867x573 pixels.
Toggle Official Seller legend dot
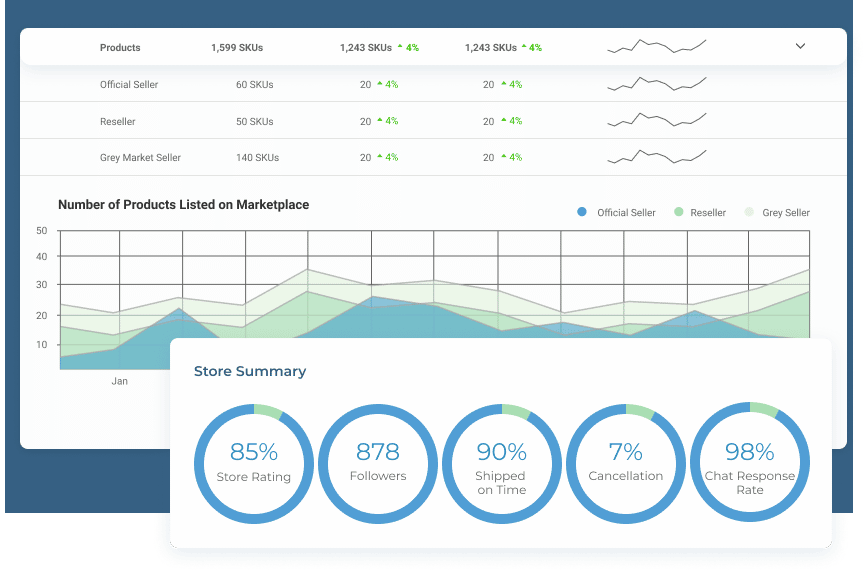[582, 212]
